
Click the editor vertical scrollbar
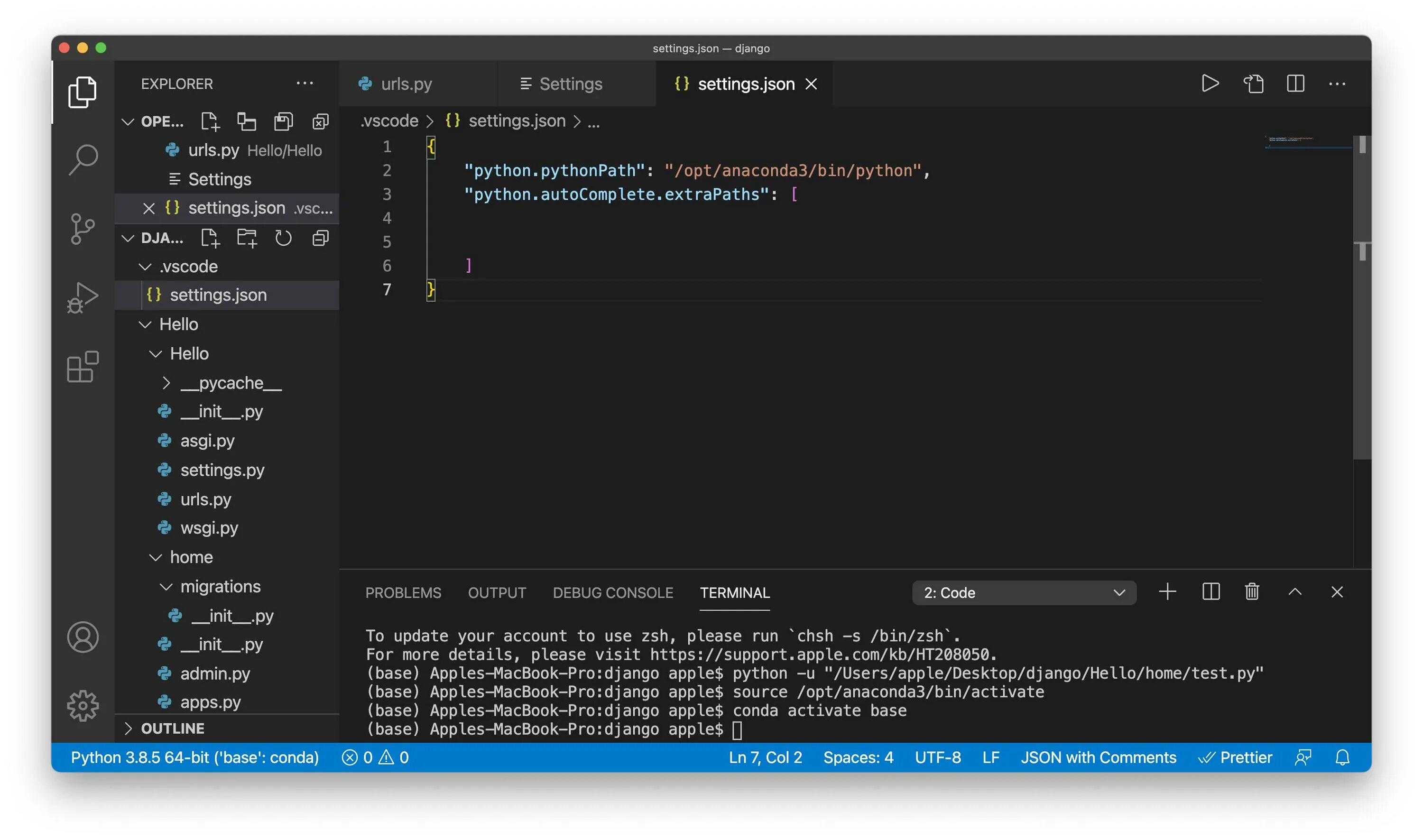(x=1362, y=297)
